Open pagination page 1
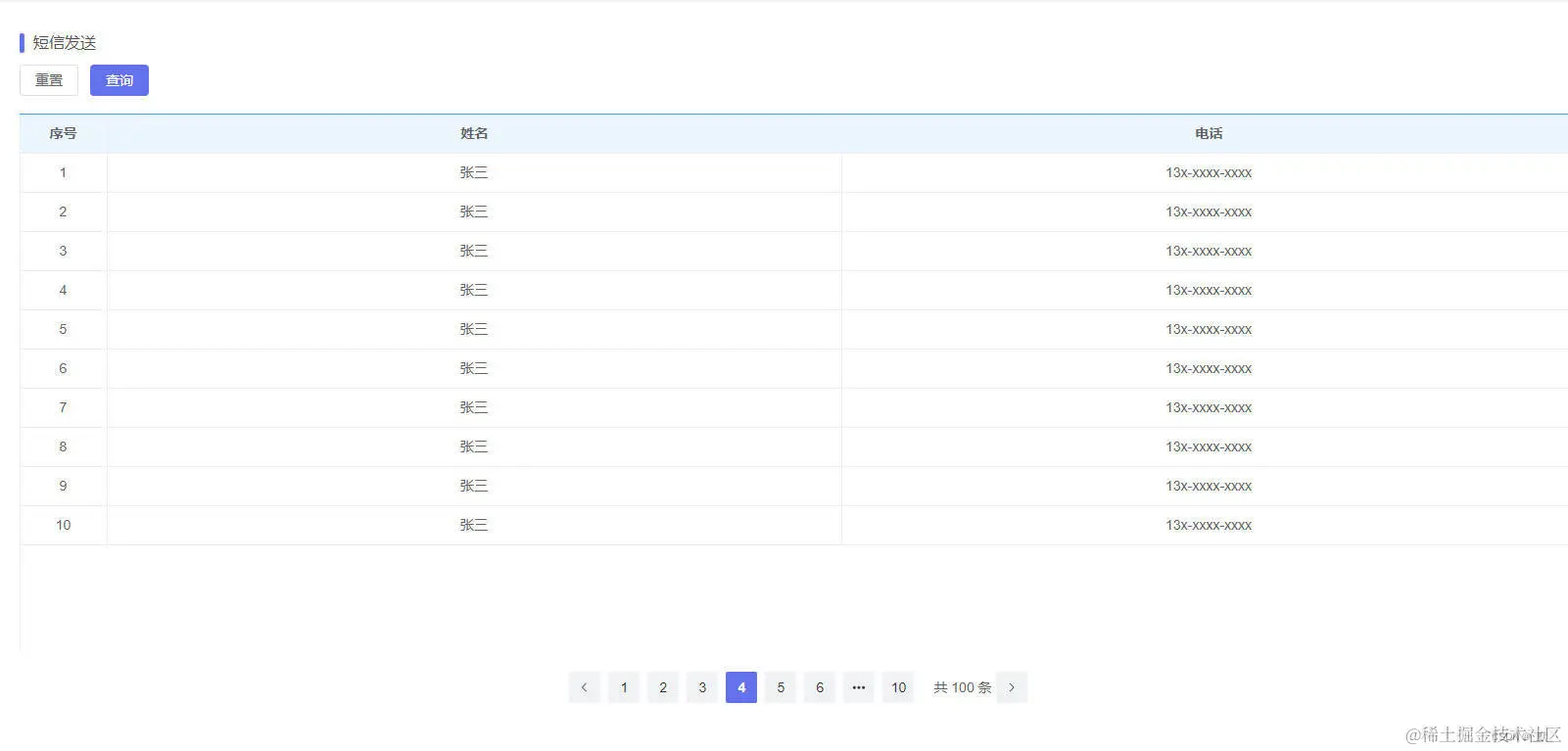Screen dimensions: 1568x751 (x=624, y=687)
